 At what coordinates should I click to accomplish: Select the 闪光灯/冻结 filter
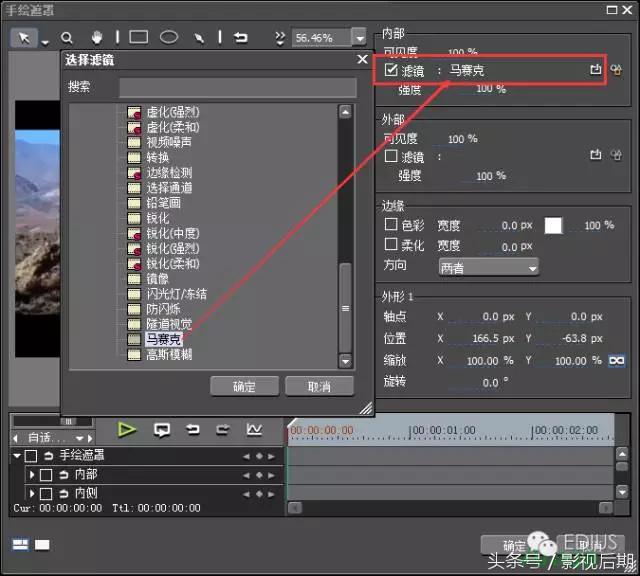[x=176, y=294]
